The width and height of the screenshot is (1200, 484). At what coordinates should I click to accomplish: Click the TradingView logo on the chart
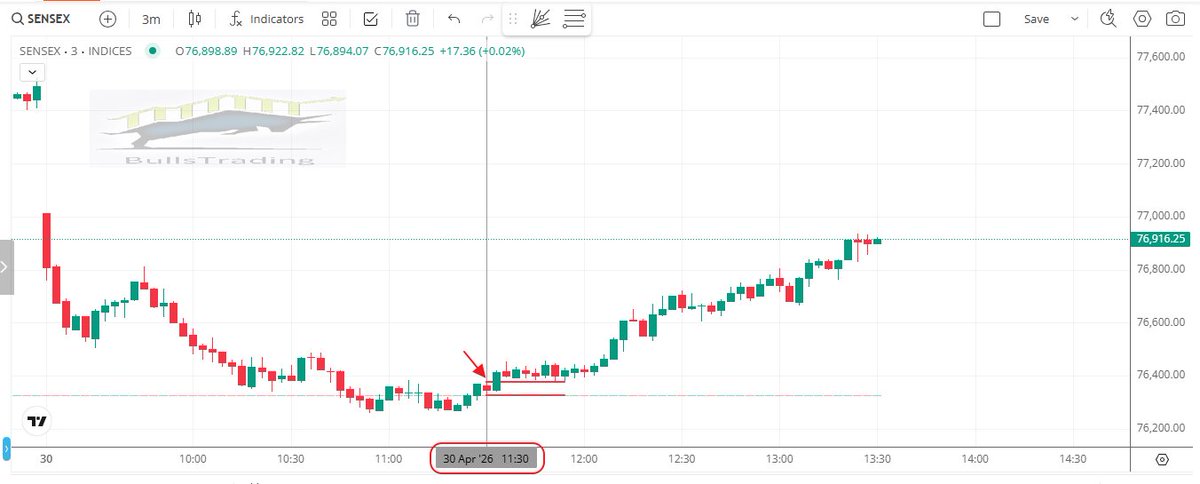[38, 423]
